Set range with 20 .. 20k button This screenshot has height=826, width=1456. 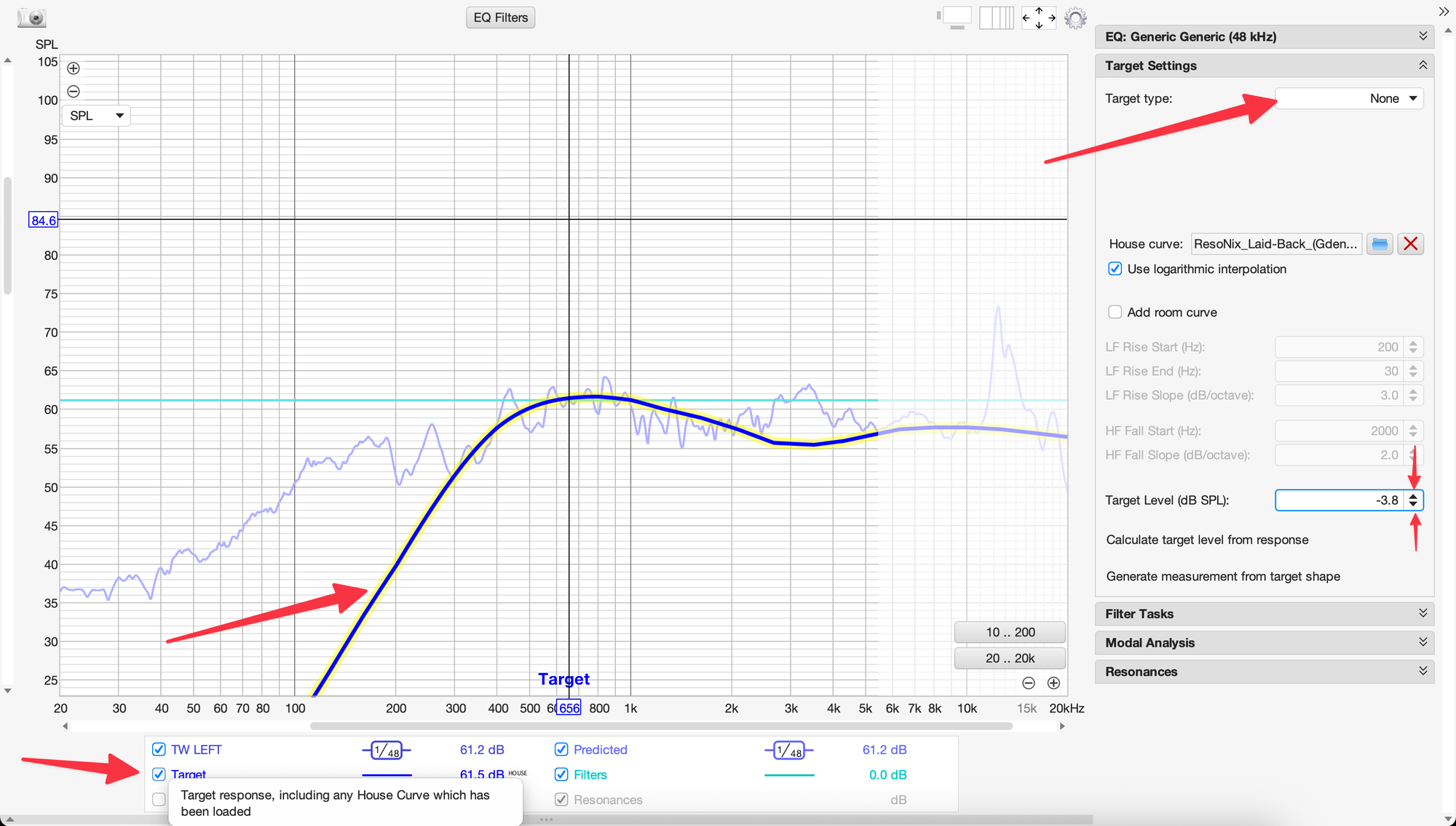point(1010,658)
